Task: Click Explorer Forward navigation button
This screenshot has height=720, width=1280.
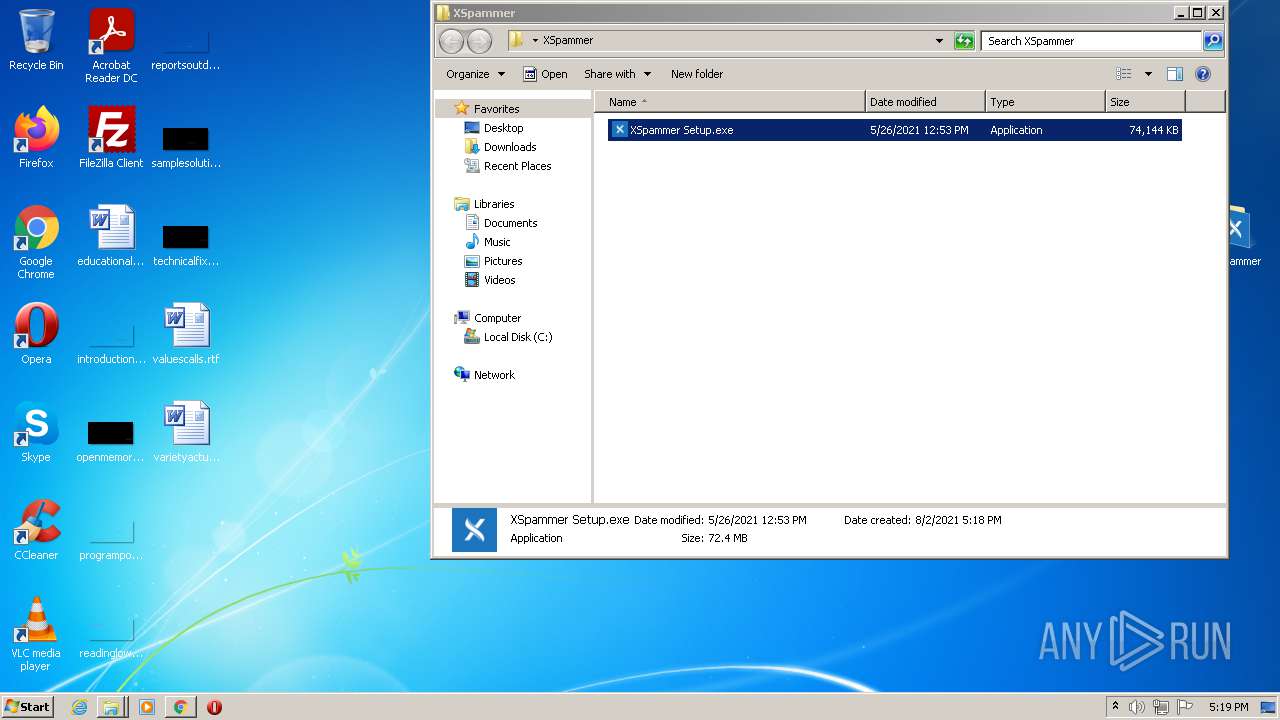Action: tap(480, 41)
